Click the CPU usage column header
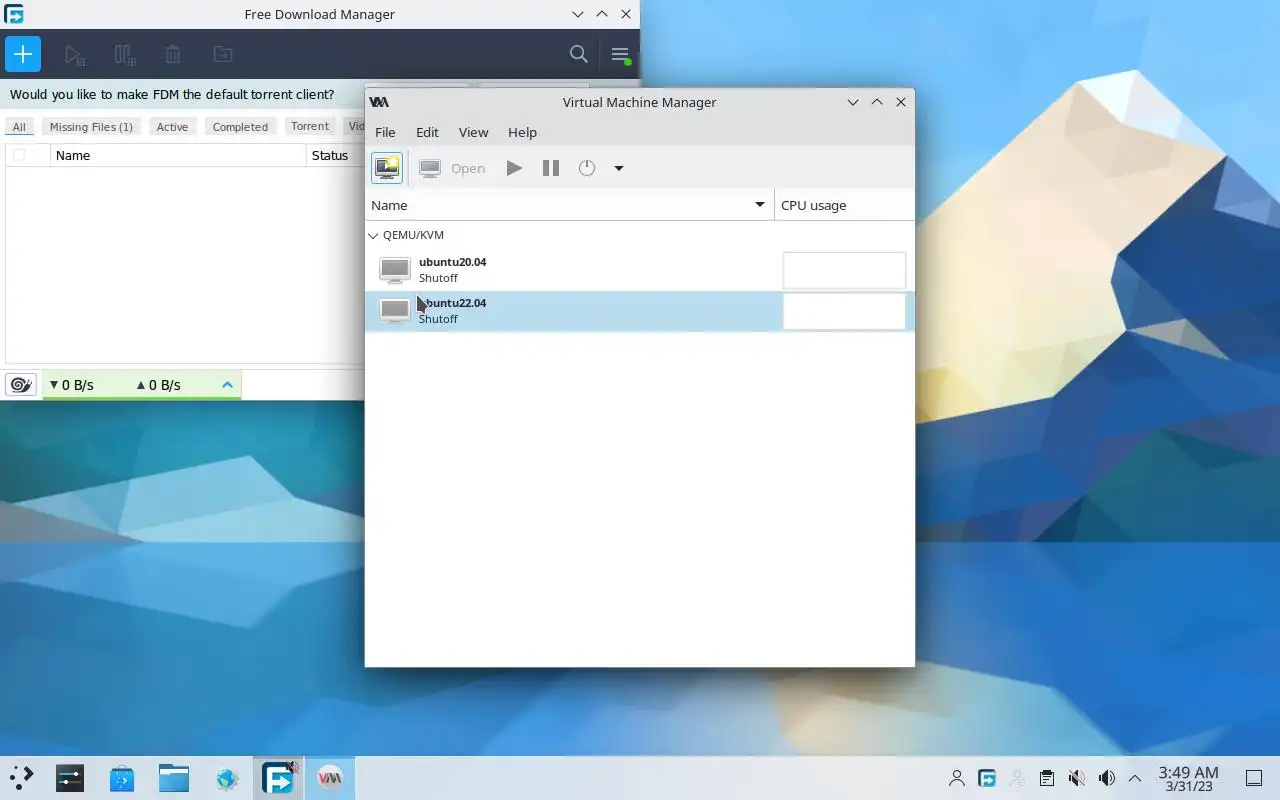The height and width of the screenshot is (800, 1280). 844,205
